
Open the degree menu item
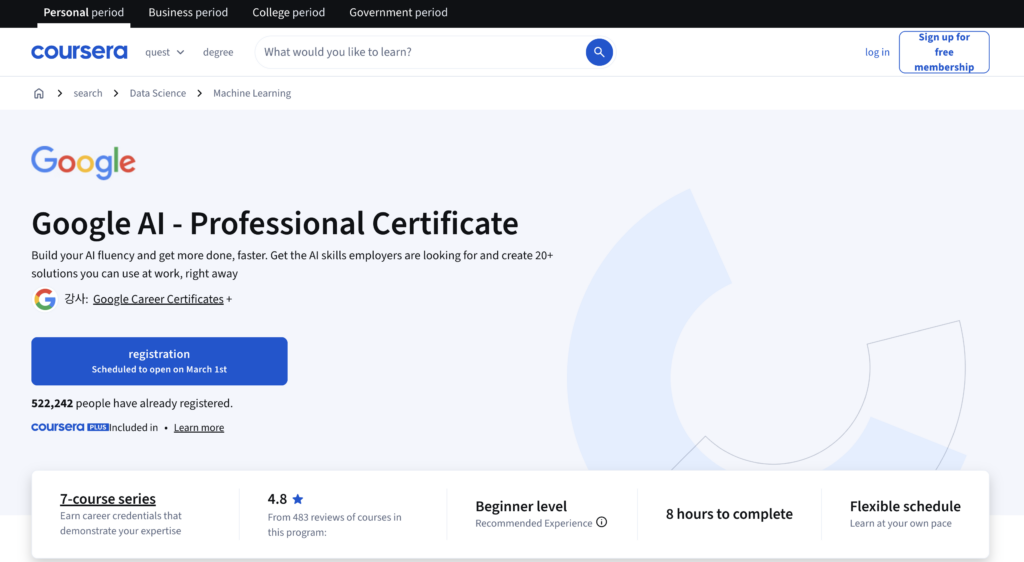point(218,52)
